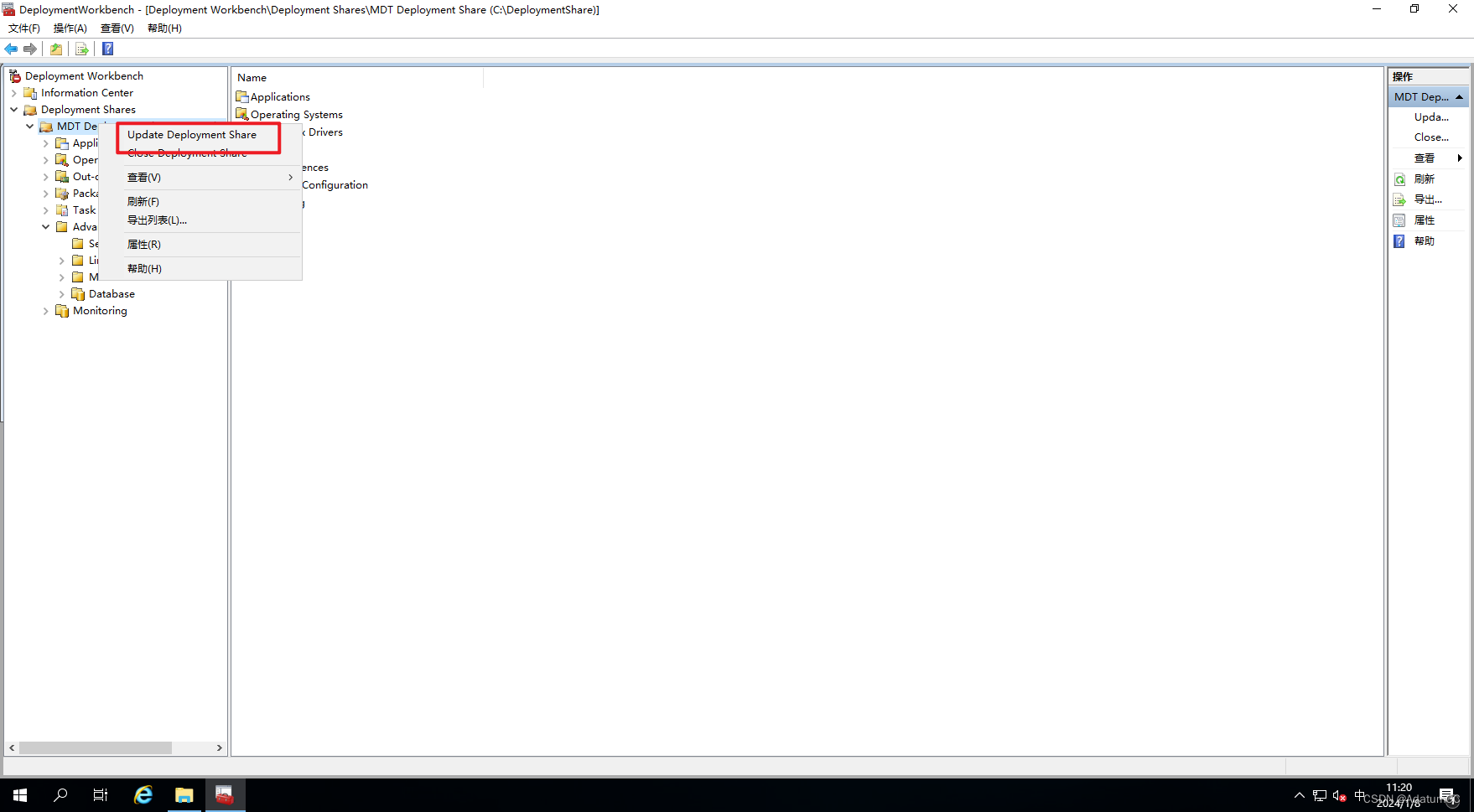Expand the Oper... node arrow
Image resolution: width=1474 pixels, height=812 pixels.
click(x=45, y=160)
